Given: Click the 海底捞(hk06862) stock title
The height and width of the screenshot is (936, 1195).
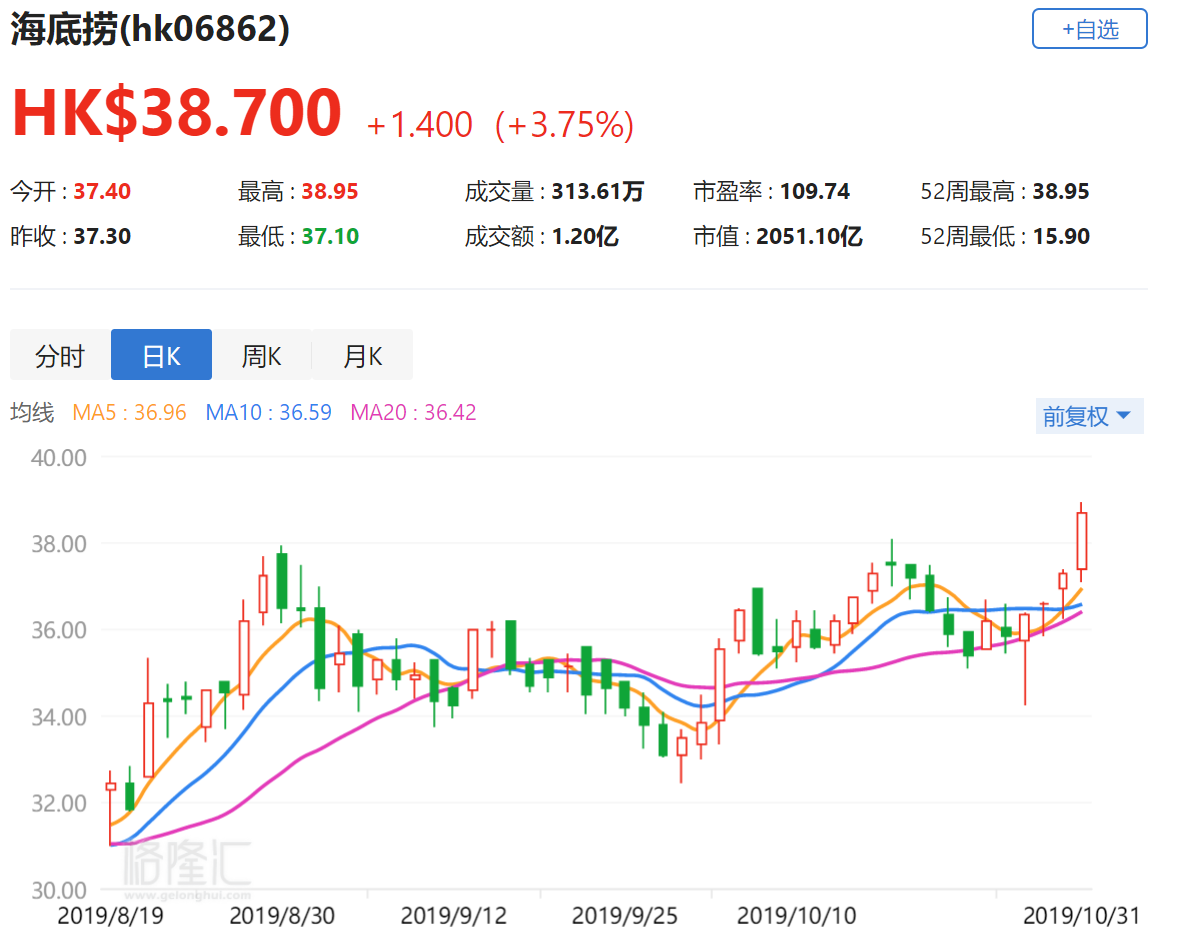Looking at the screenshot, I should coord(150,29).
